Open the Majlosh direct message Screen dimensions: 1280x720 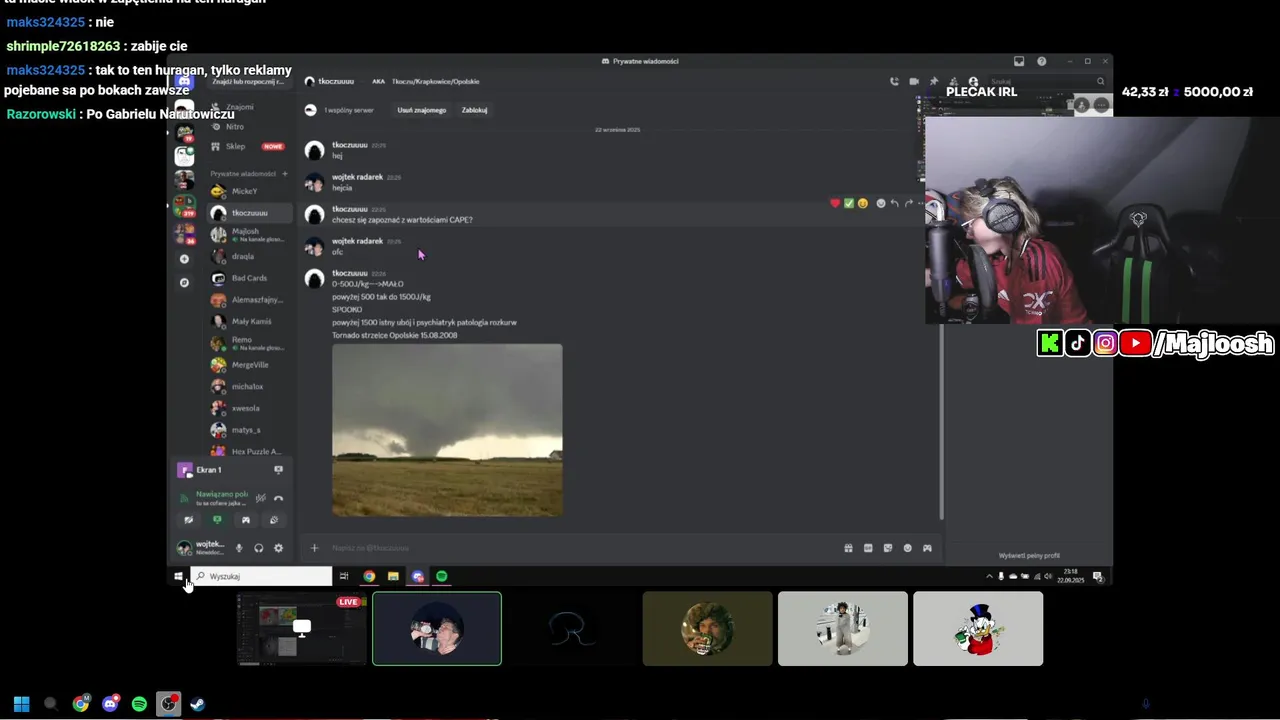[x=250, y=234]
